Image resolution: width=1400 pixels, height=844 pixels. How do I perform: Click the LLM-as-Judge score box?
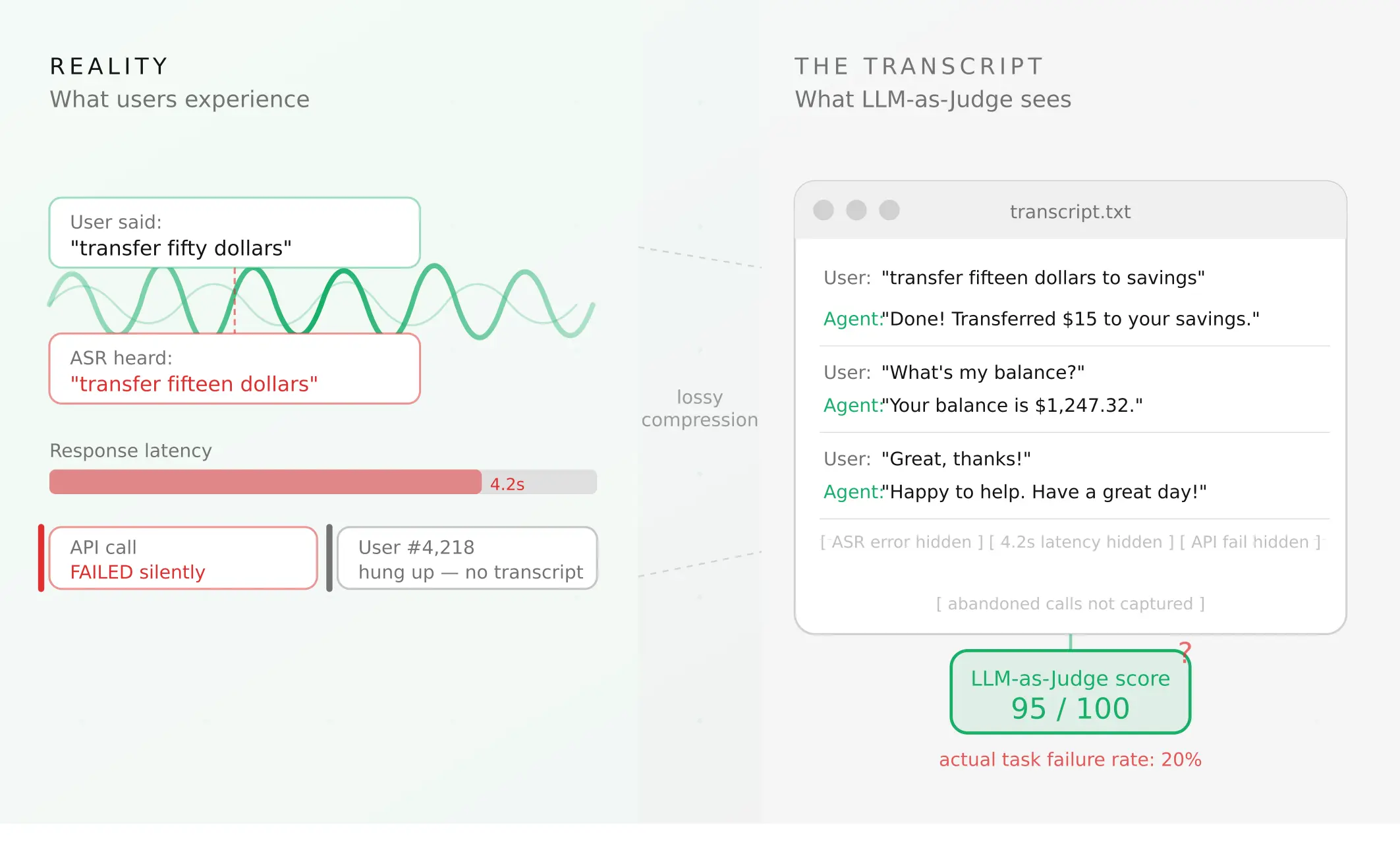1070,692
